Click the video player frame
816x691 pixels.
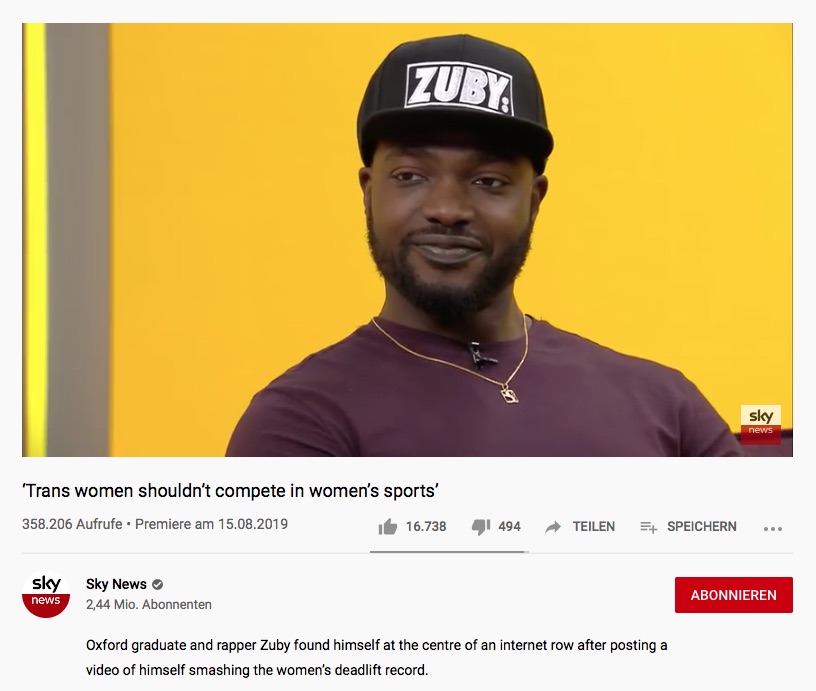(407, 240)
